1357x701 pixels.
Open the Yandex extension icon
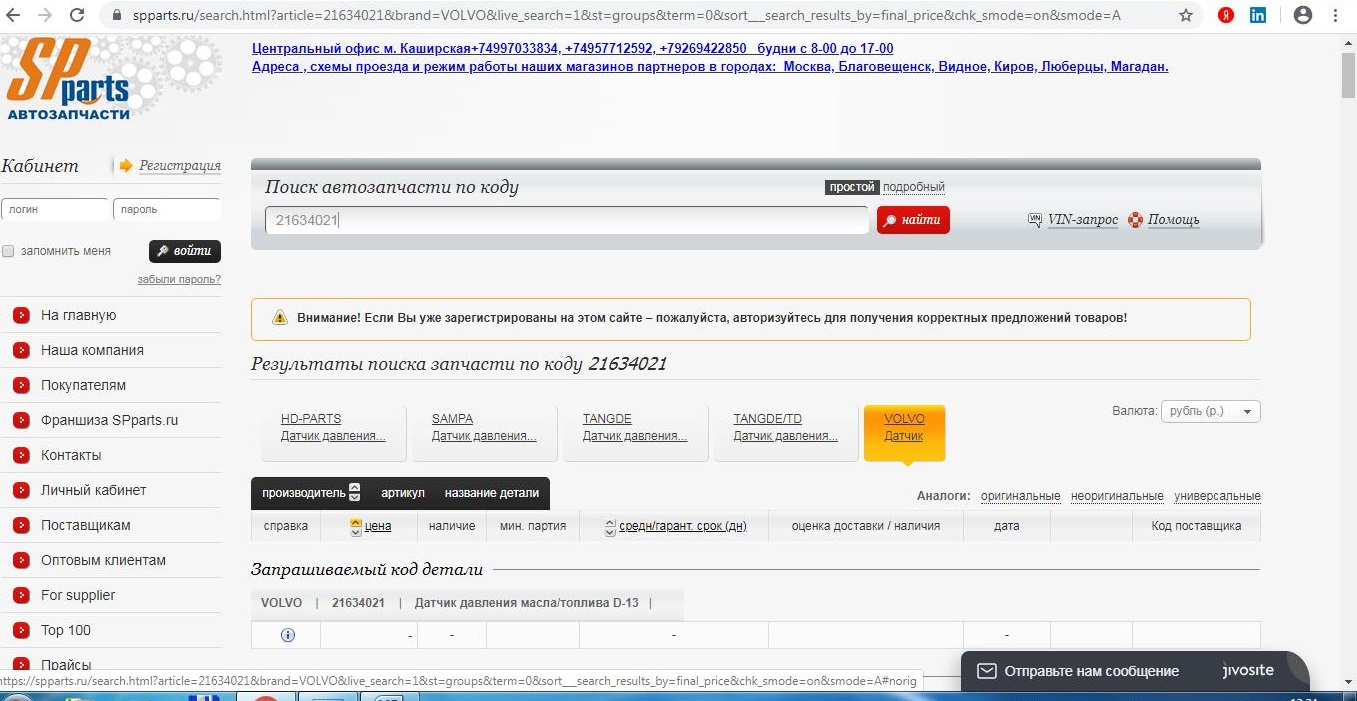[1225, 15]
